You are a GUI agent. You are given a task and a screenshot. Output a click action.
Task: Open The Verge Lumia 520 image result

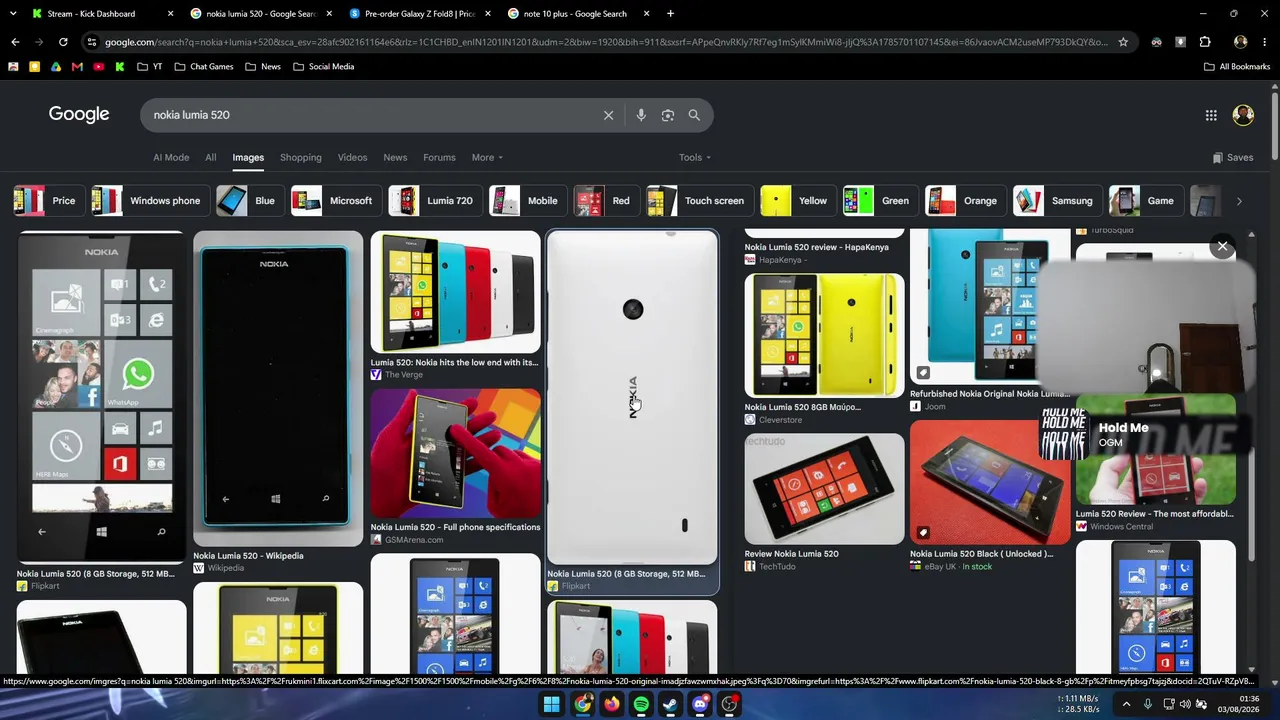pyautogui.click(x=455, y=292)
